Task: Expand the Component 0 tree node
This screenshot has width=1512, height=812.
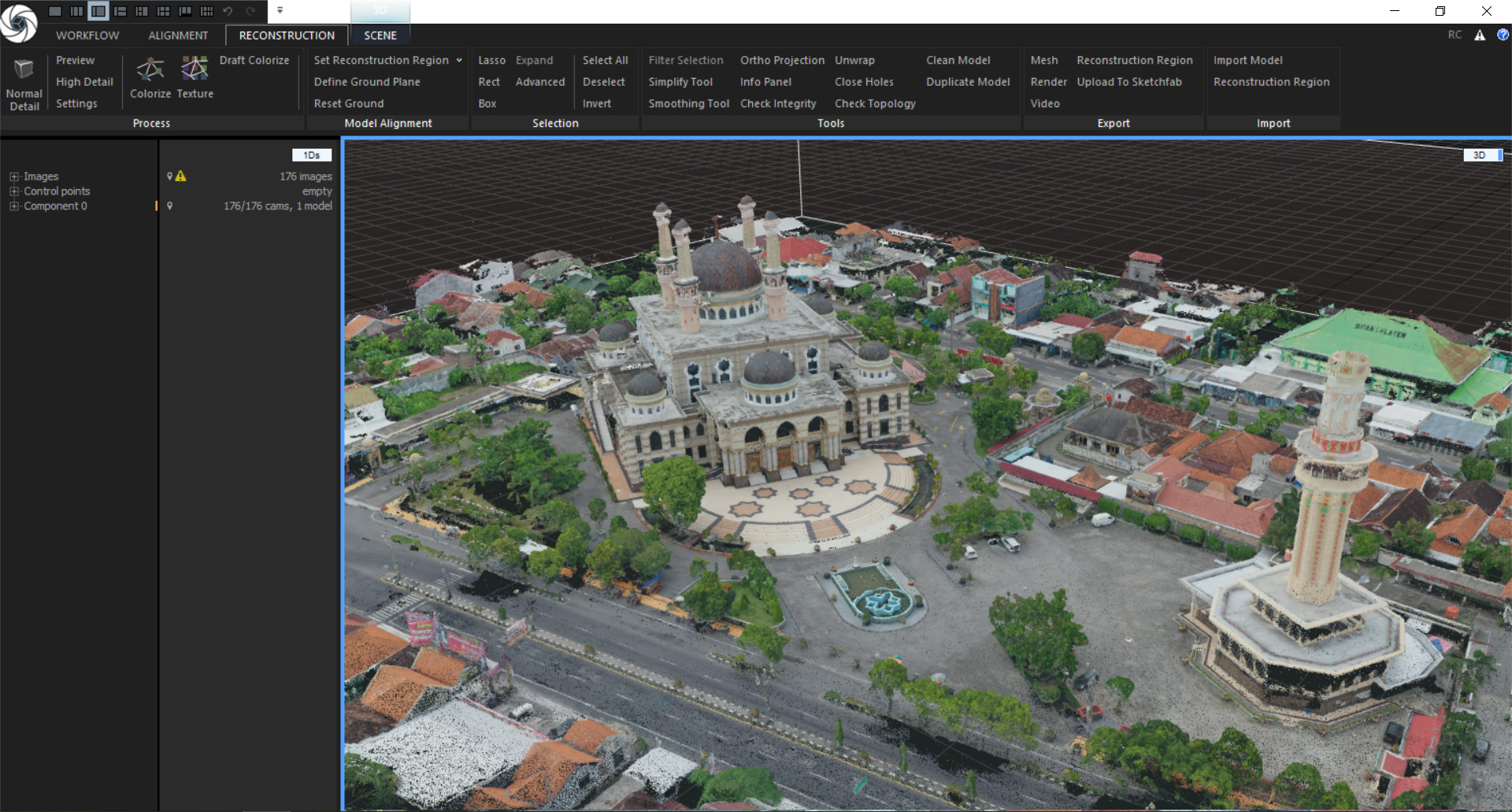Action: click(x=13, y=206)
